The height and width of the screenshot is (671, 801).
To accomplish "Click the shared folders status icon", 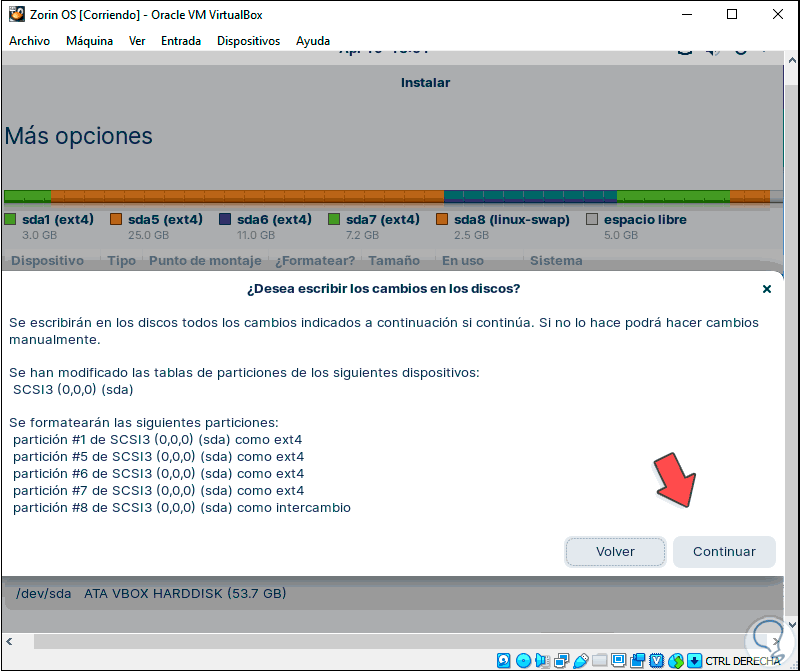I will [600, 660].
